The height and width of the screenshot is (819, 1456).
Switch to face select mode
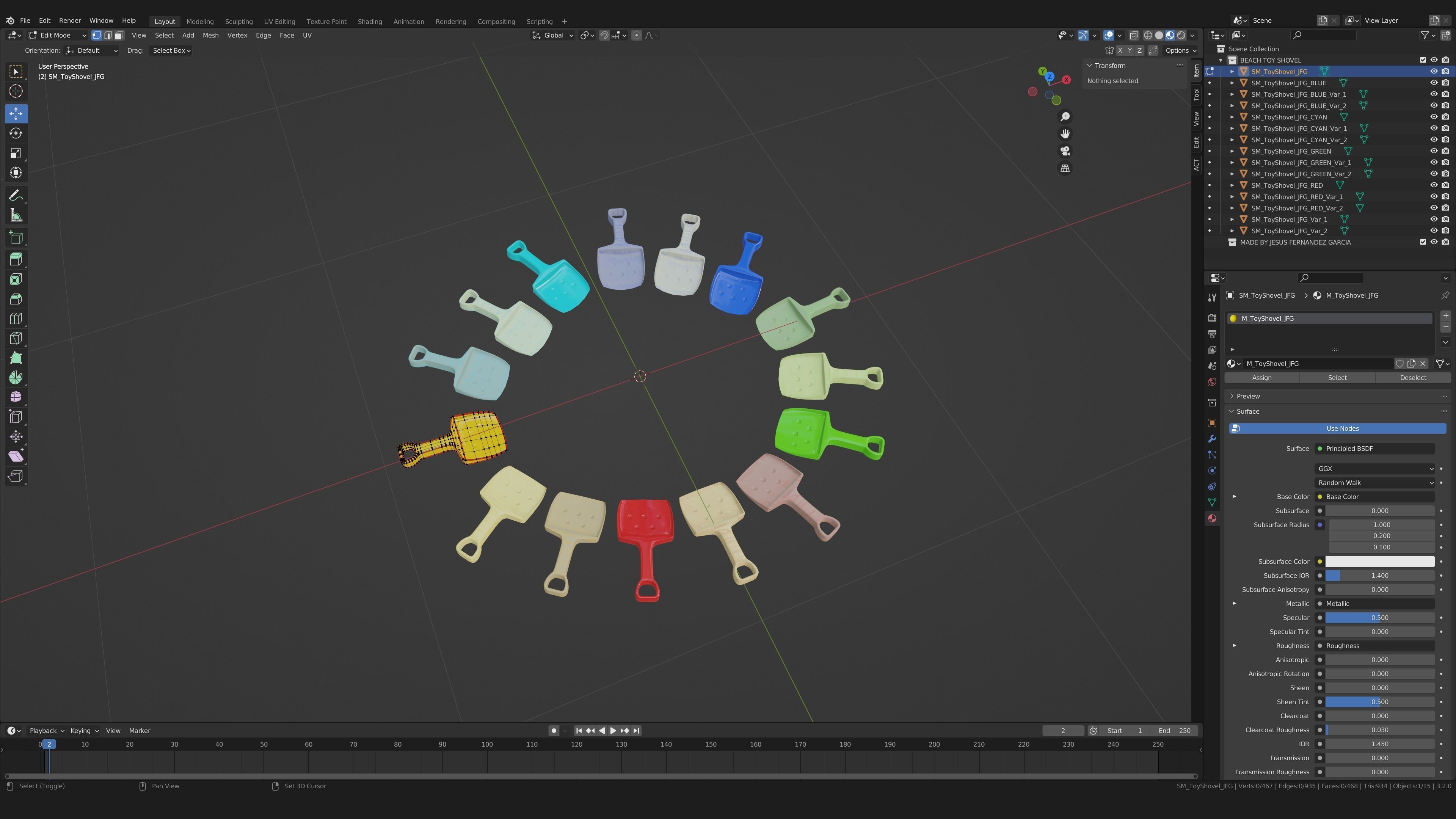pos(119,35)
